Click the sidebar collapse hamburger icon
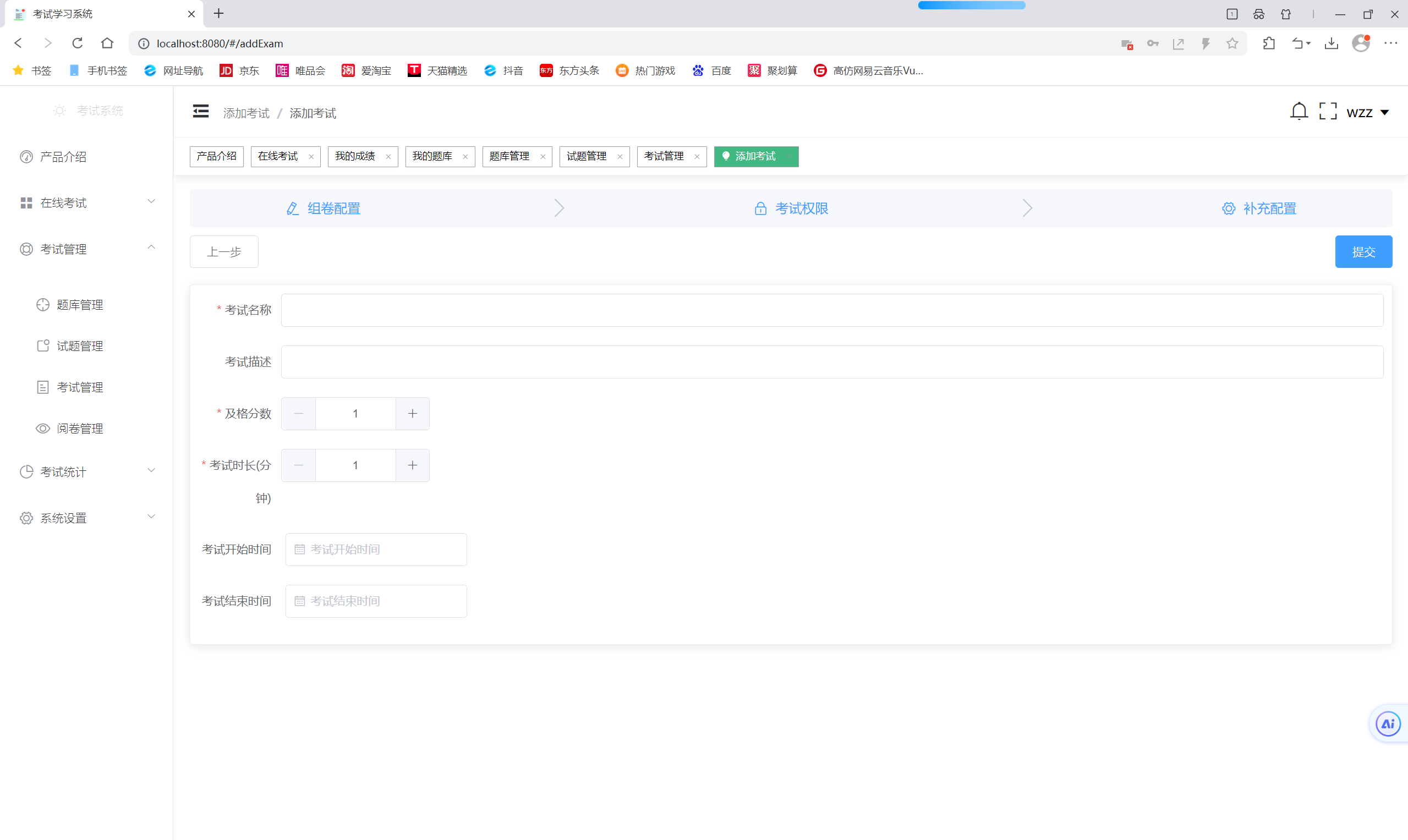 [x=200, y=112]
